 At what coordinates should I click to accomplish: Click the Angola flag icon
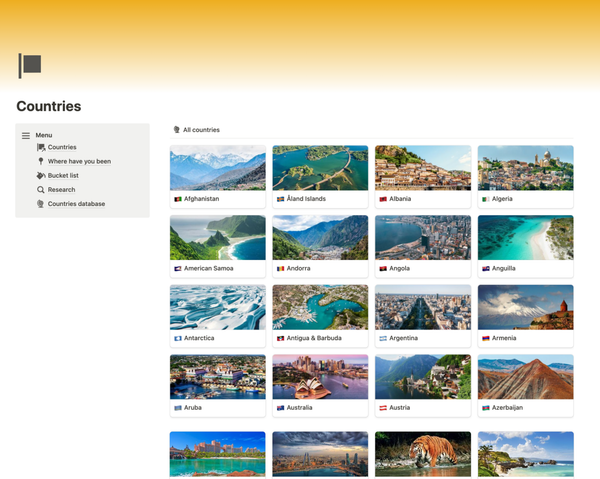(383, 269)
